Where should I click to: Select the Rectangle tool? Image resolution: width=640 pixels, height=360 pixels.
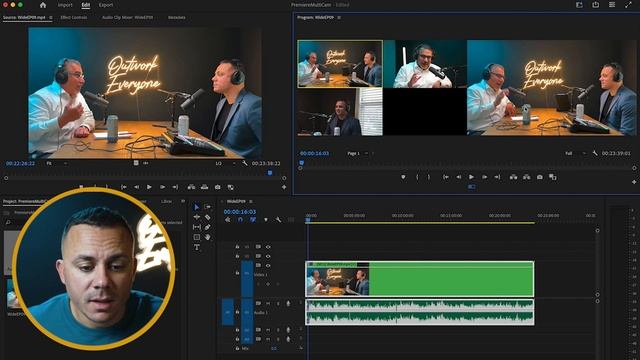pos(197,237)
